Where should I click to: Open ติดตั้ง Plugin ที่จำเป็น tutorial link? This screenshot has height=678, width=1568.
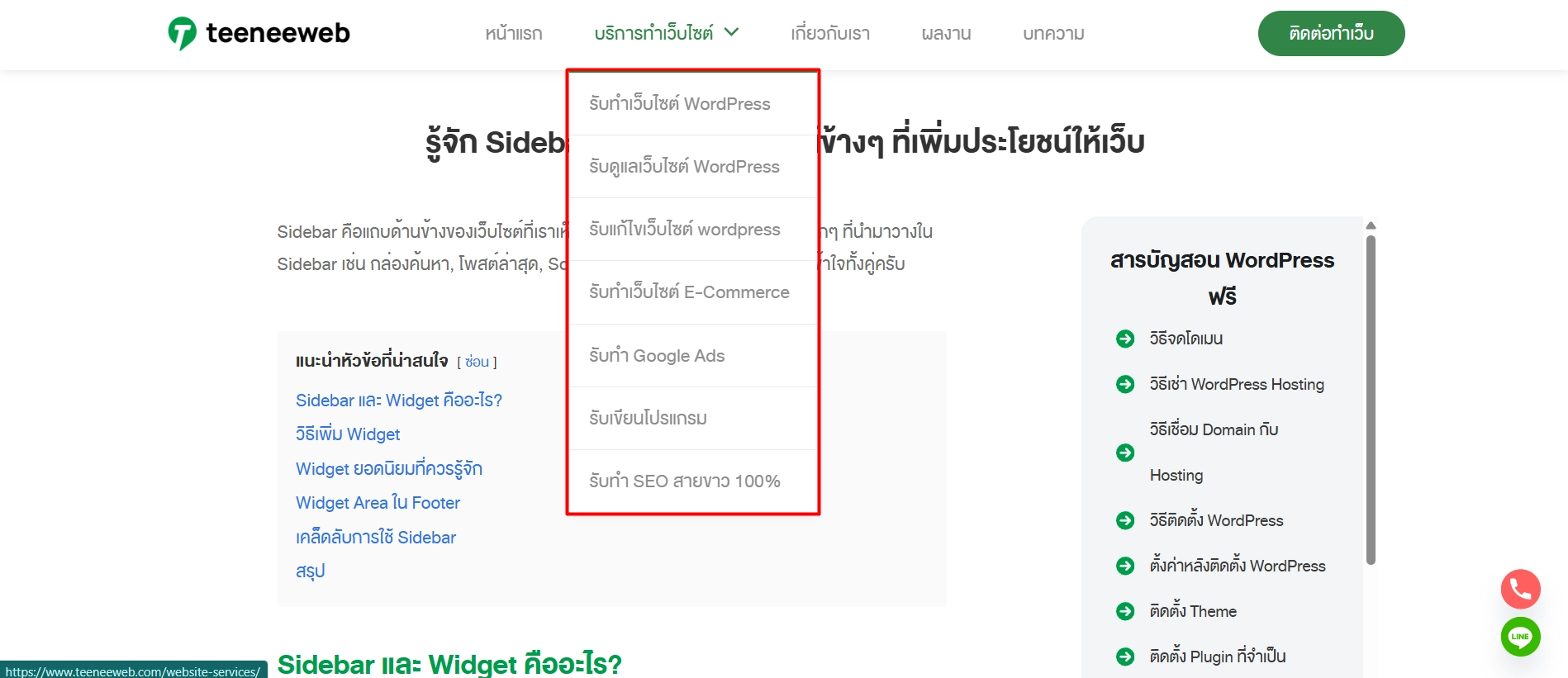click(1218, 657)
